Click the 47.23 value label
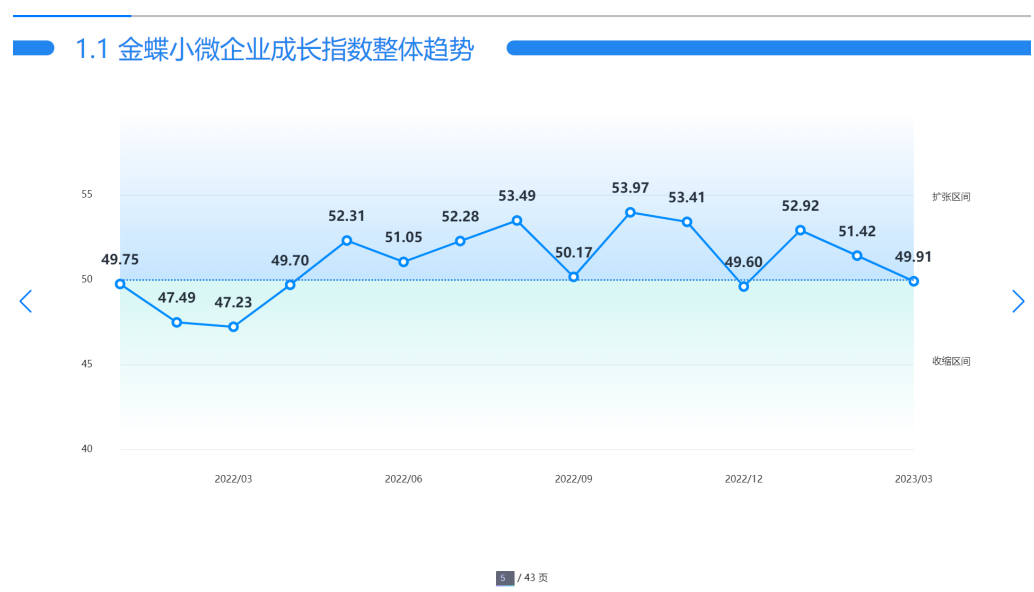Screen dimensions: 1034x592 pyautogui.click(x=233, y=303)
